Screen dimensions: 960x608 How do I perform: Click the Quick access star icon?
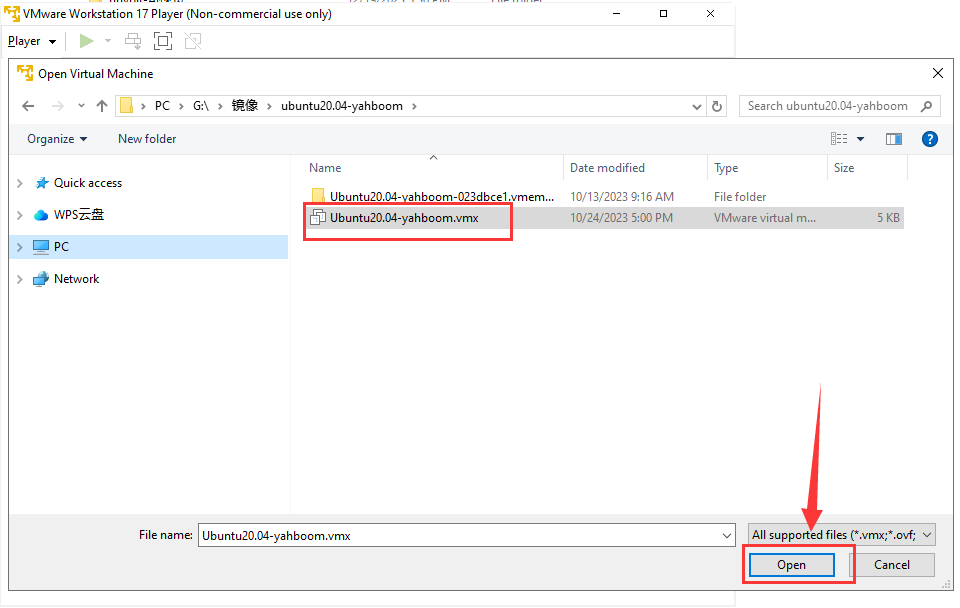(x=42, y=183)
